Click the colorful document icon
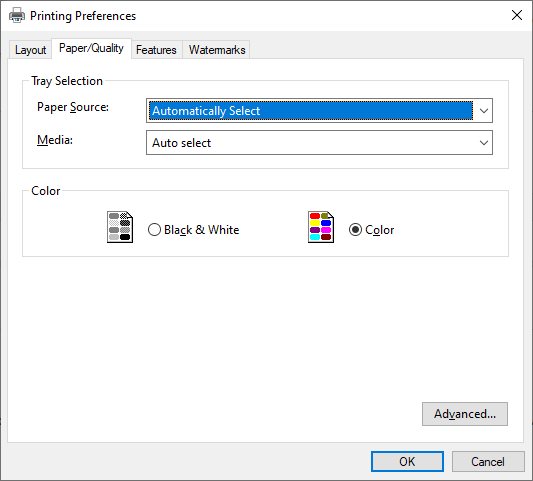The image size is (533, 481). pos(321,227)
